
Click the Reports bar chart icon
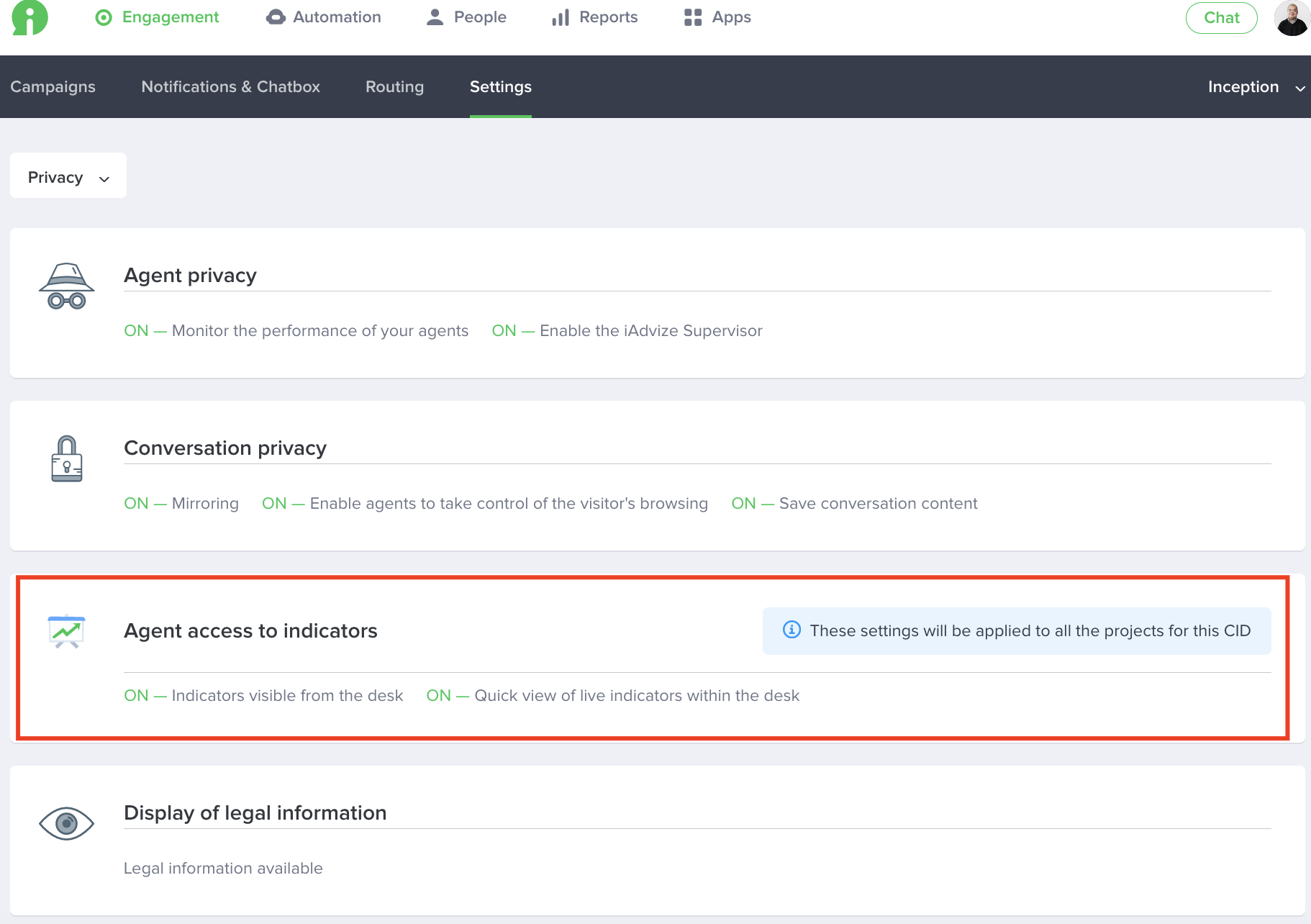[x=561, y=17]
